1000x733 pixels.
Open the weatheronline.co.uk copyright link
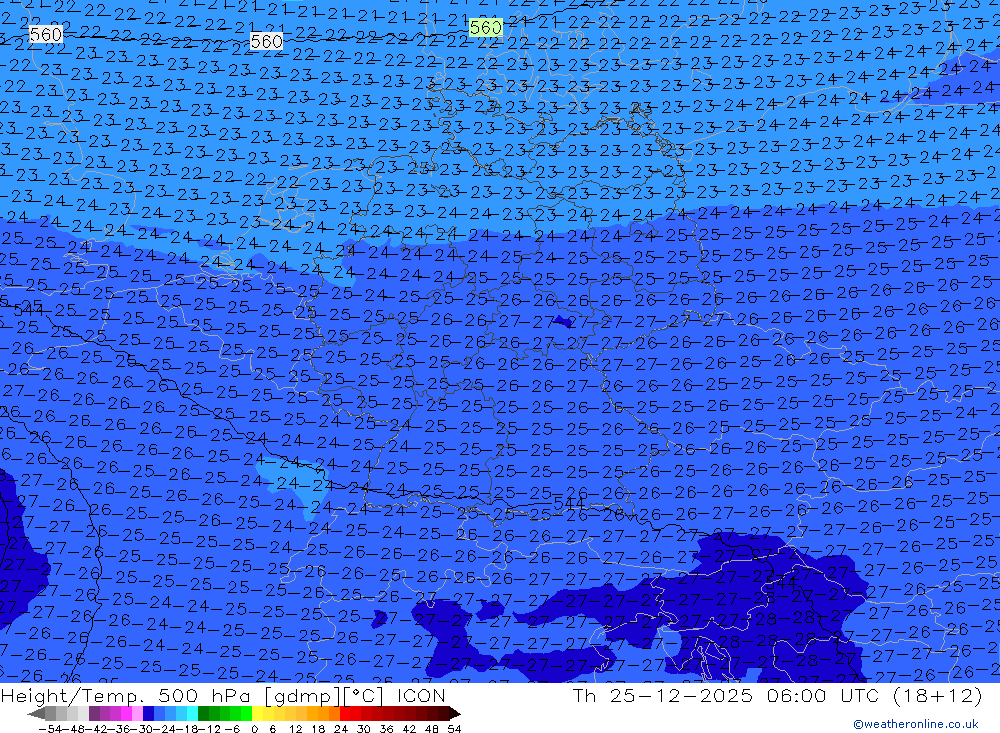click(x=916, y=723)
